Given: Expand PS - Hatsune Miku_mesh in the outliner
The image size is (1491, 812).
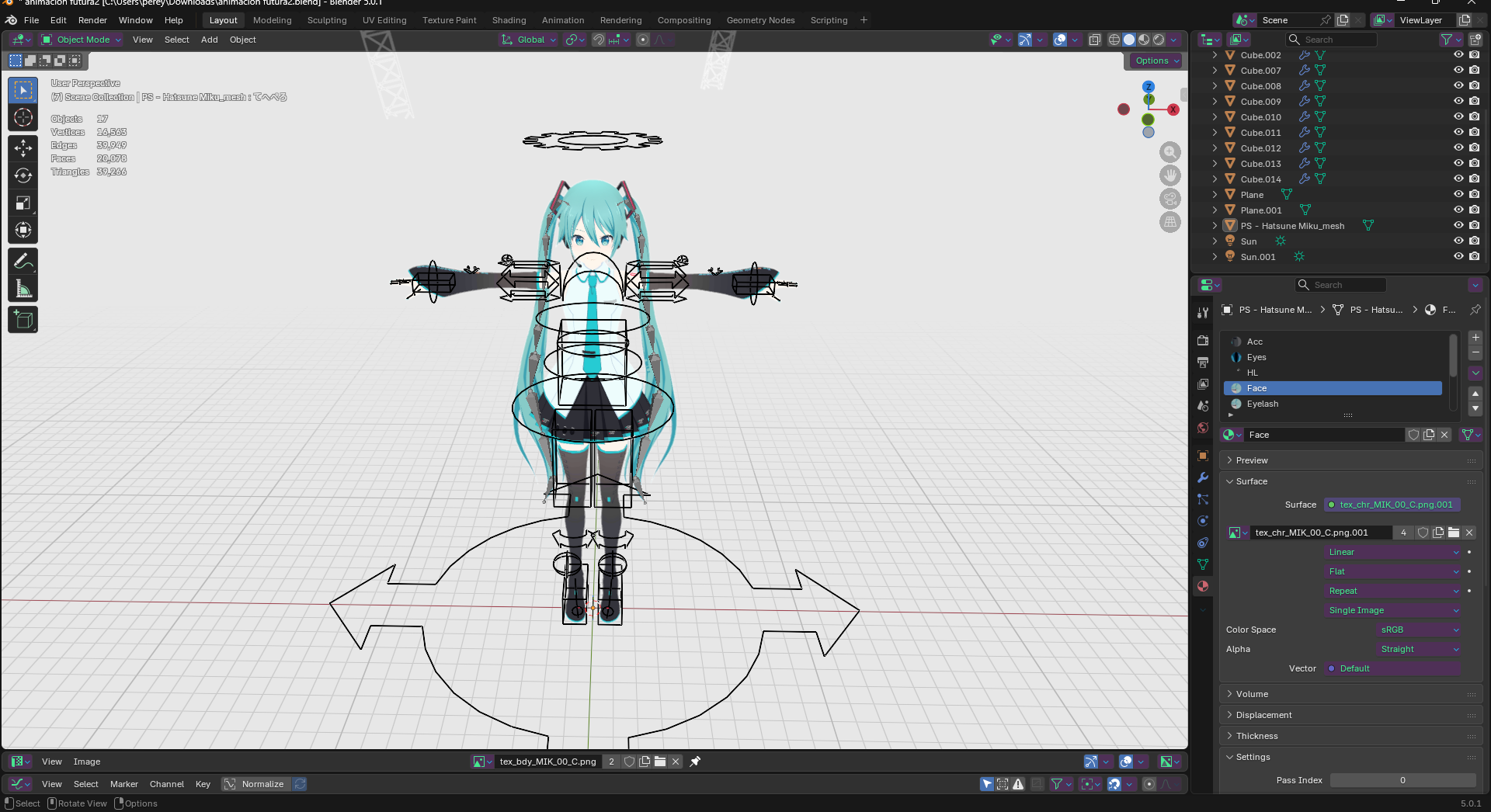Looking at the screenshot, I should 1215,226.
